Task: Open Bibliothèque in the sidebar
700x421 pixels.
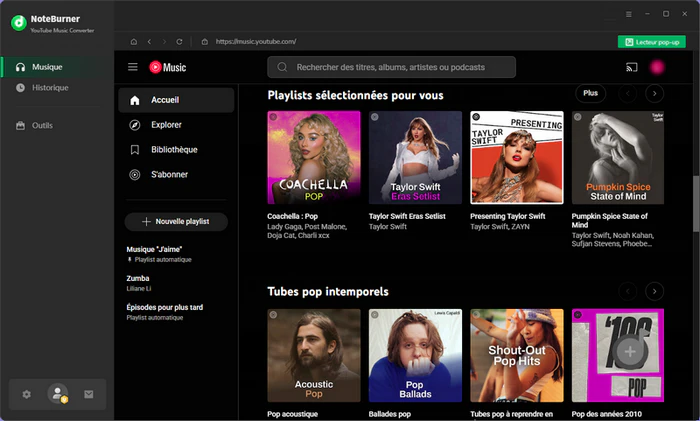Action: [174, 150]
